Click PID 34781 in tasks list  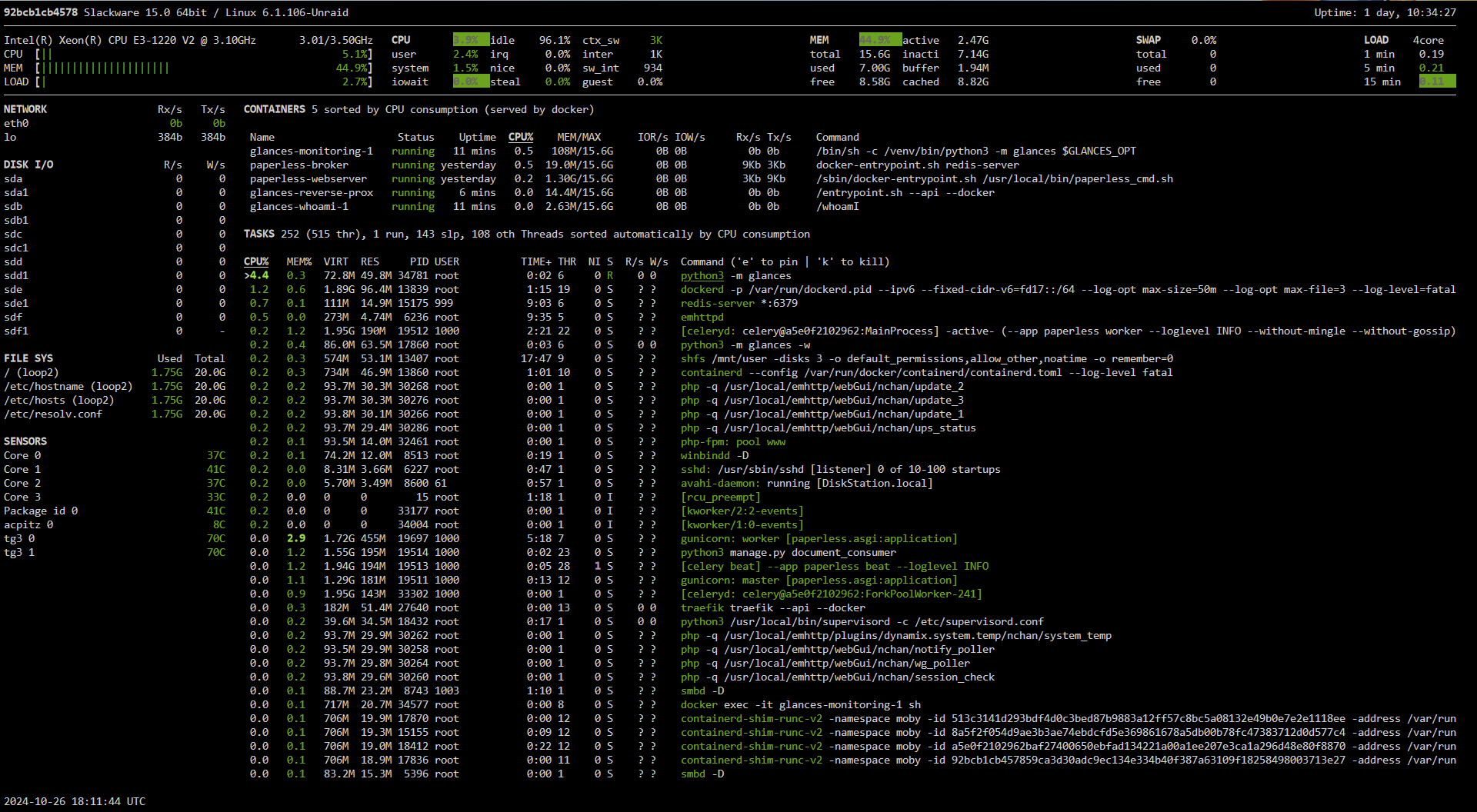pos(413,275)
